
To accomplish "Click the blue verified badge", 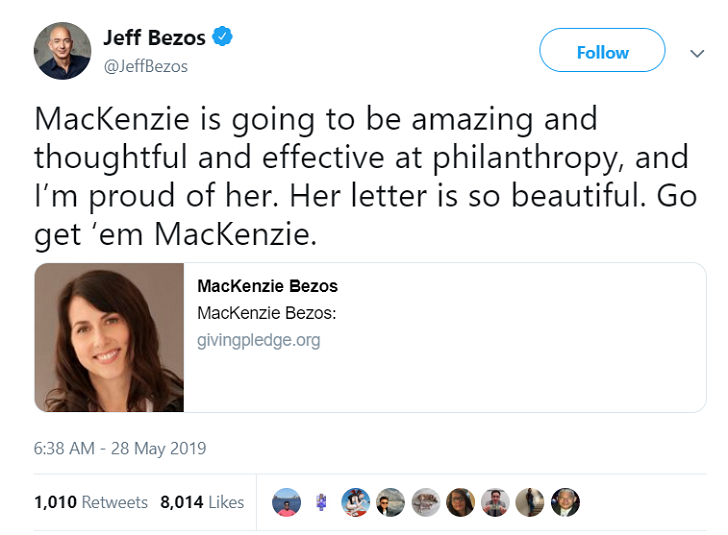I will 222,37.
